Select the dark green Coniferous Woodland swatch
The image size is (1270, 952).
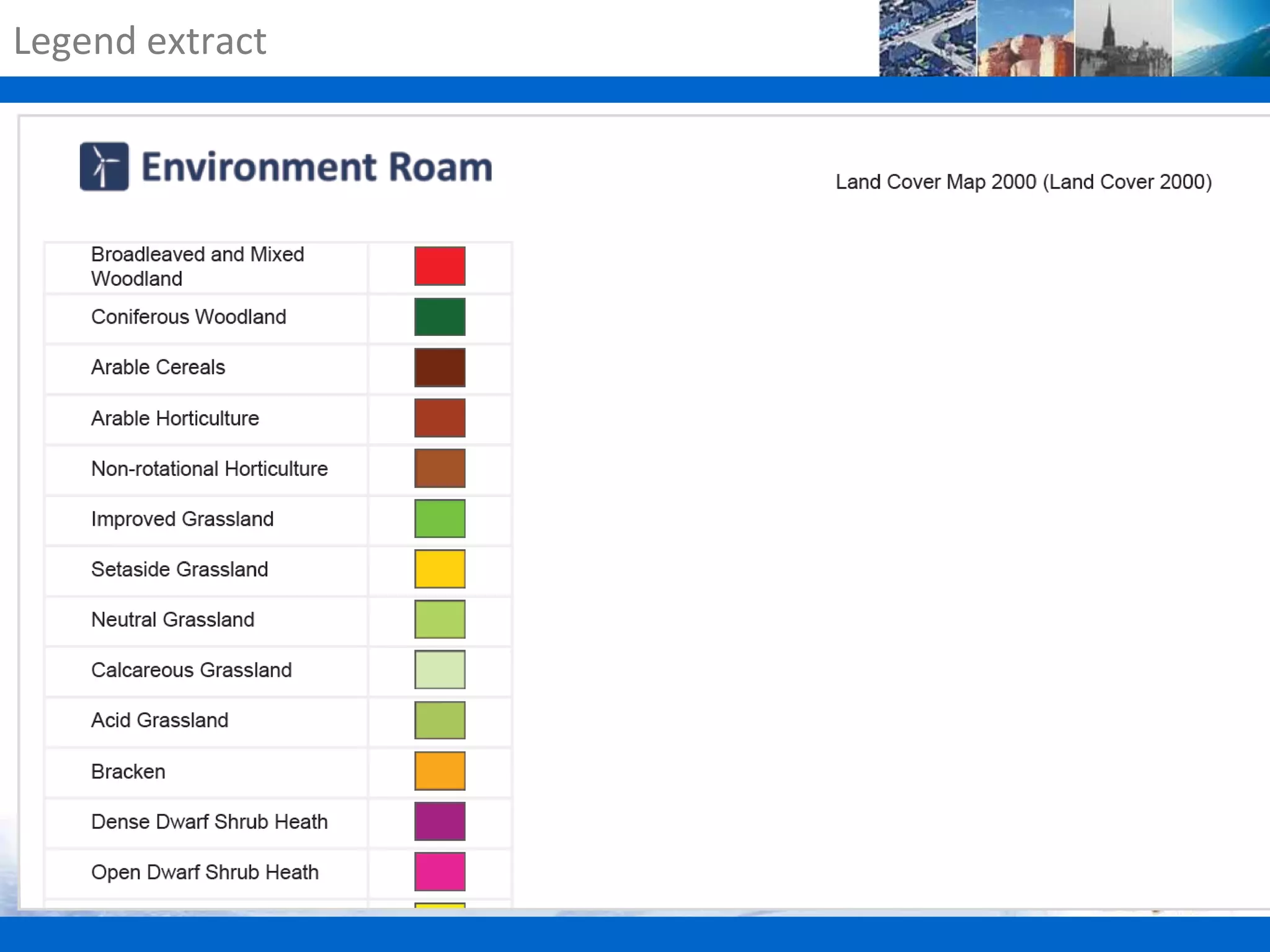pos(440,317)
